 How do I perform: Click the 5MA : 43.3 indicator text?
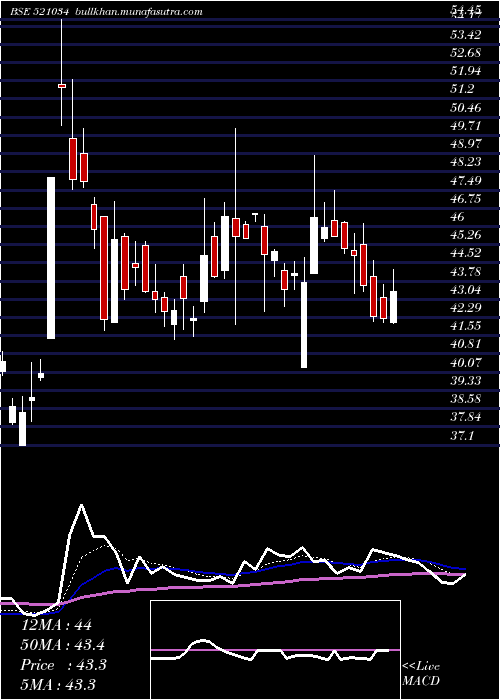pos(58,685)
